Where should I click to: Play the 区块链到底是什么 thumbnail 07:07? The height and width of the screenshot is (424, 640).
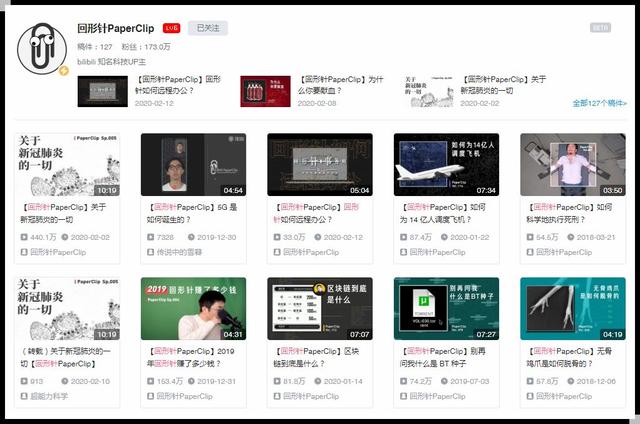320,309
